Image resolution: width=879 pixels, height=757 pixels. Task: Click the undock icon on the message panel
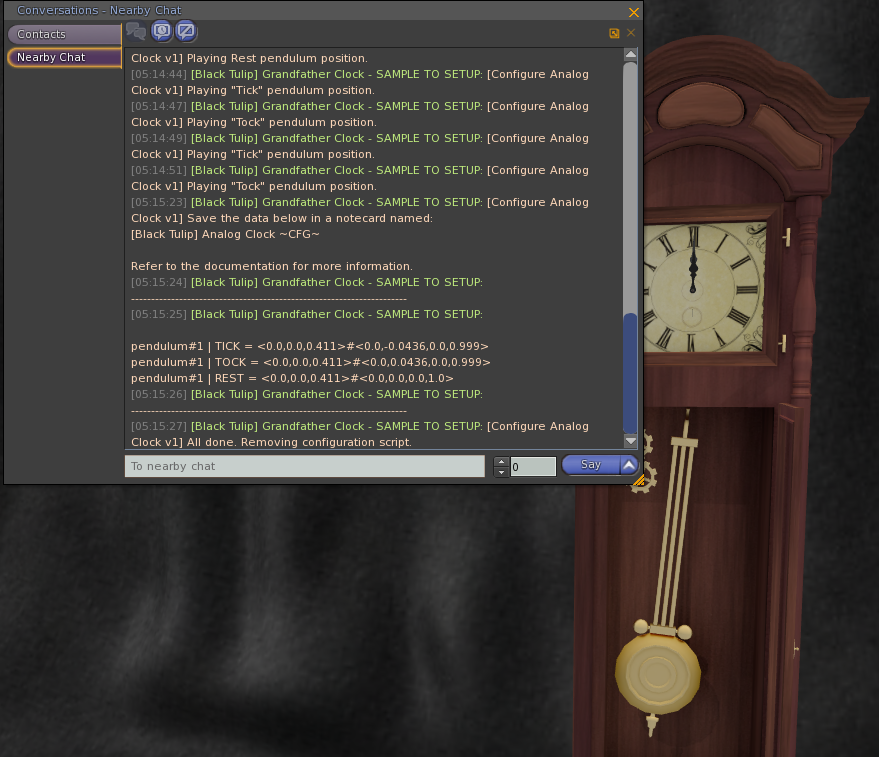tap(614, 33)
